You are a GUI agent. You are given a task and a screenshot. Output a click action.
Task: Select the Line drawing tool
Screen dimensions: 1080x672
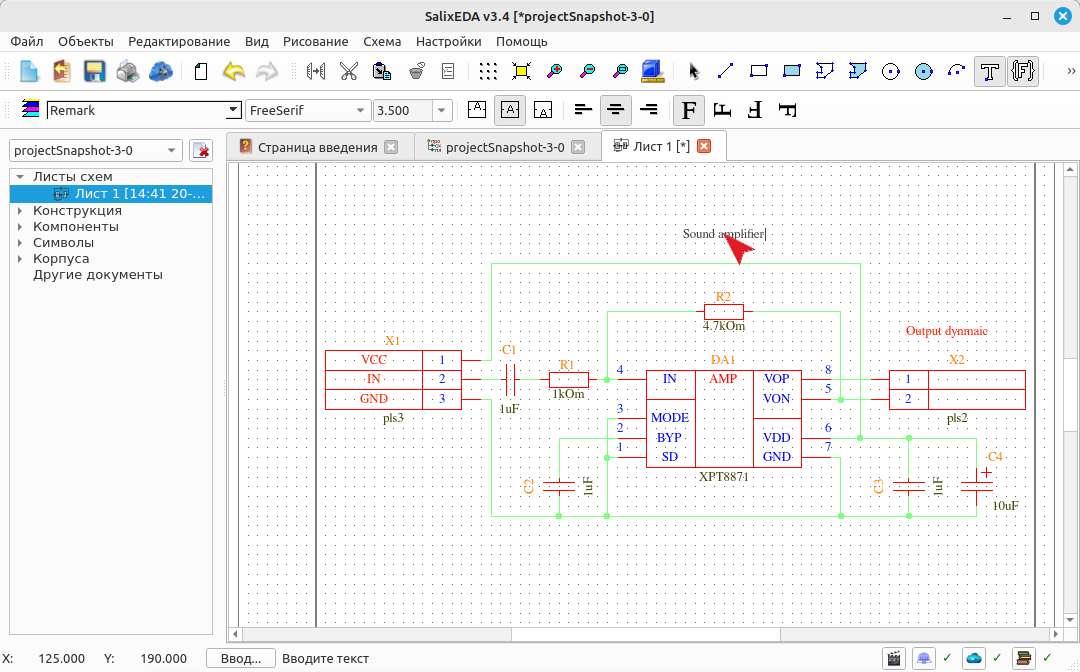coord(725,71)
